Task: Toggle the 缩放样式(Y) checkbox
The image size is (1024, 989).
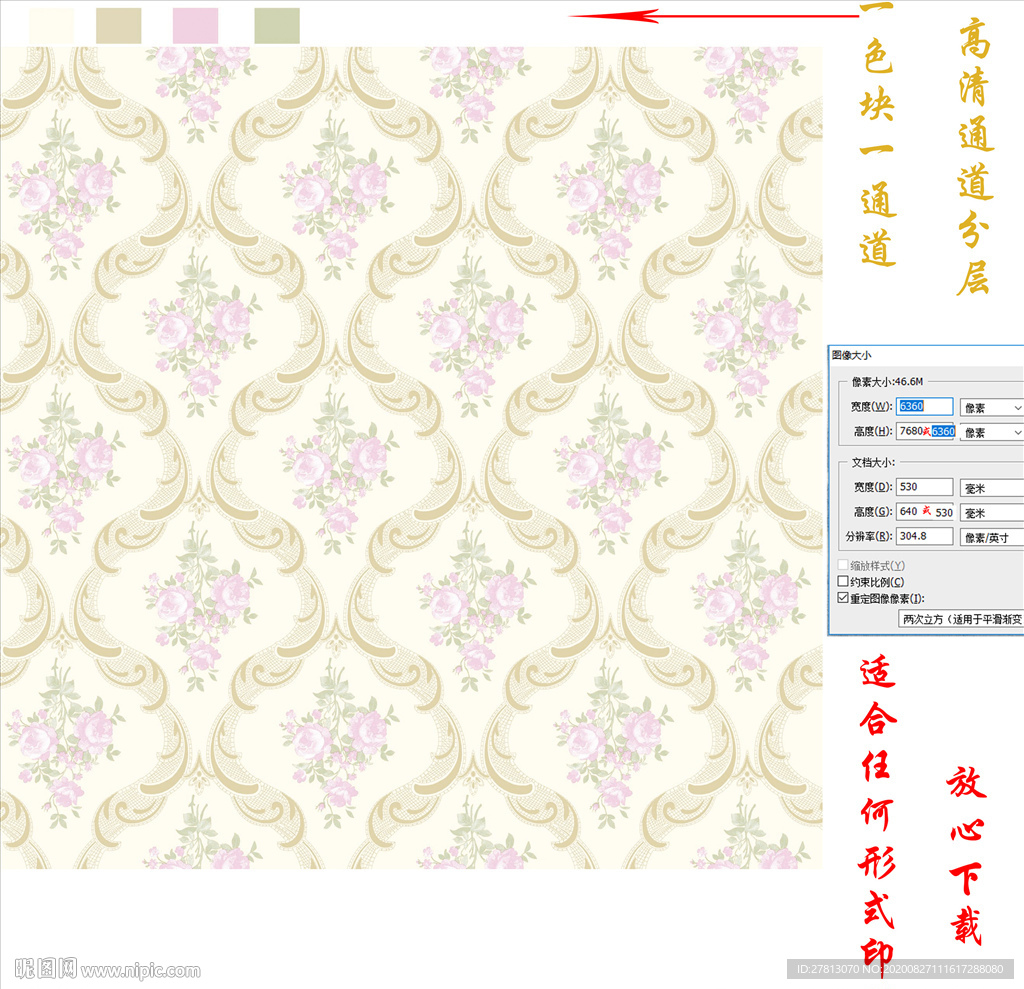Action: pyautogui.click(x=843, y=564)
